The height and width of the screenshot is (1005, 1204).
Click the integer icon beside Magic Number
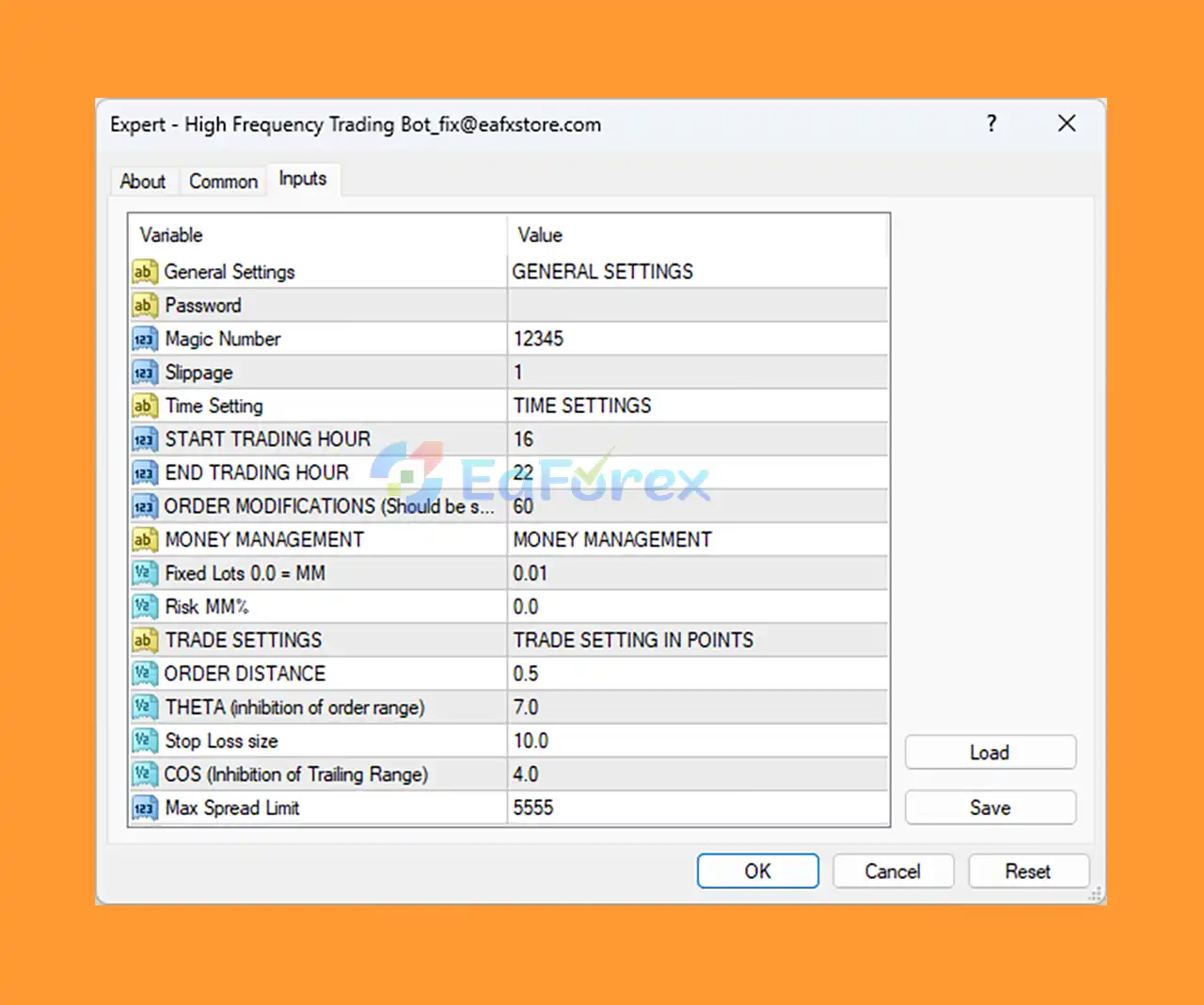click(143, 339)
